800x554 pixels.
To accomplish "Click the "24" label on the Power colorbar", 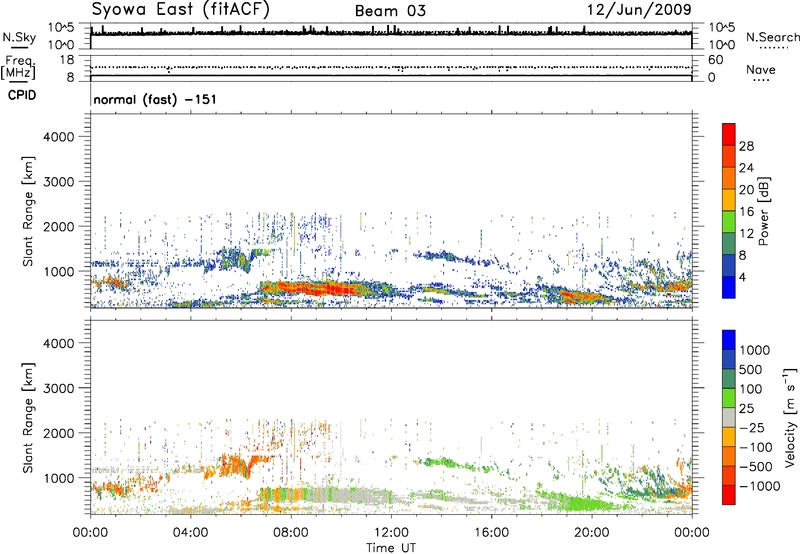I will point(746,168).
